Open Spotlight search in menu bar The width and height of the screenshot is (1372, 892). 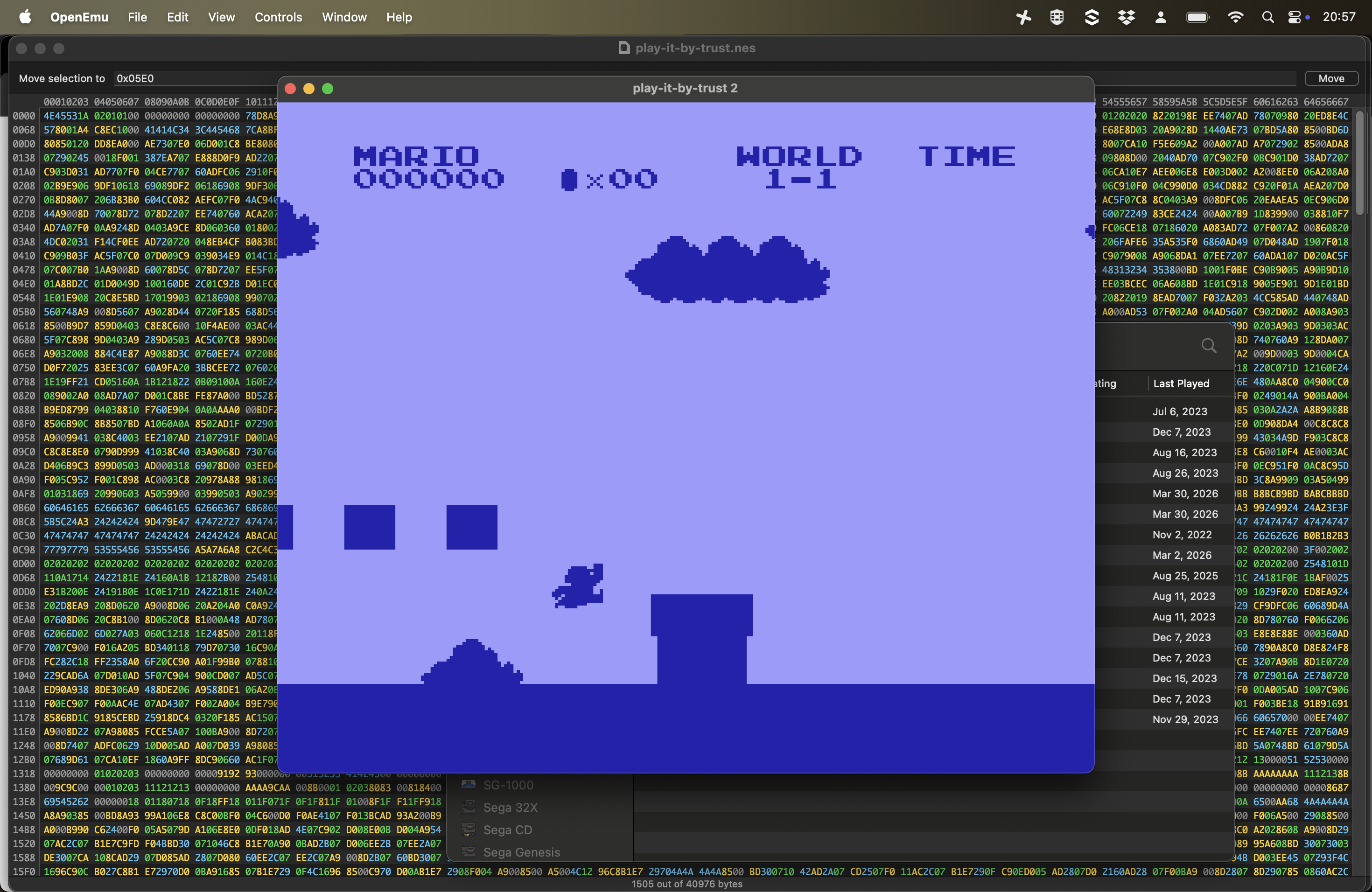1267,17
